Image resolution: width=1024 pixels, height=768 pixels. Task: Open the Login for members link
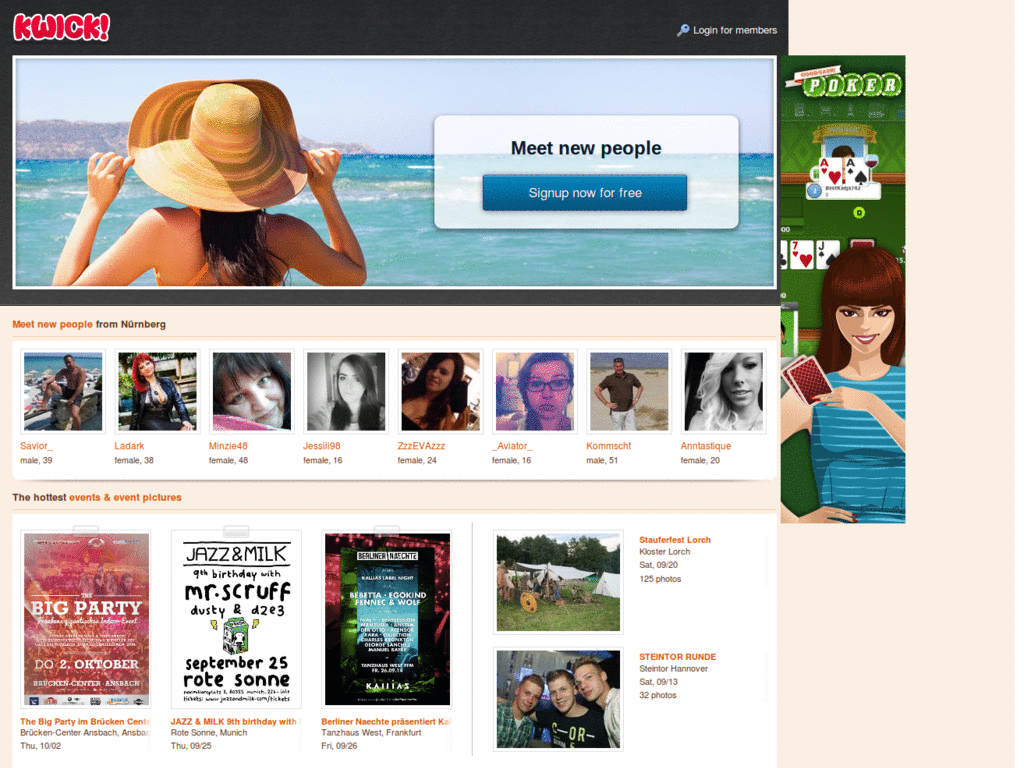tap(735, 30)
